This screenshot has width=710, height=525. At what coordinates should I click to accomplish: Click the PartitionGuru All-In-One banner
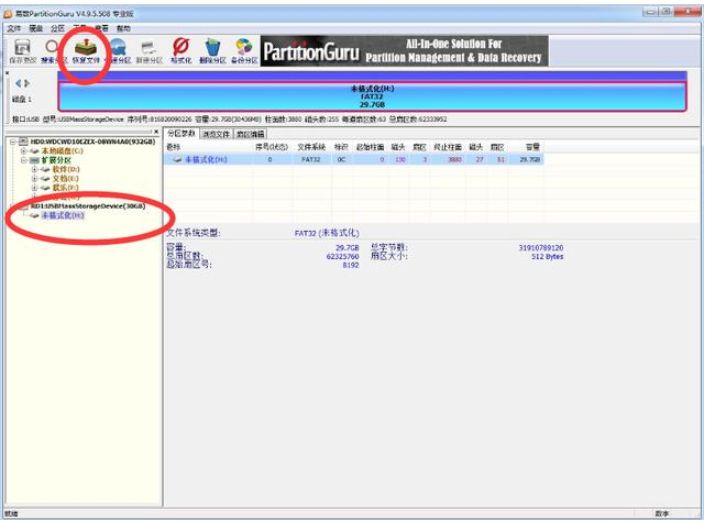click(404, 51)
